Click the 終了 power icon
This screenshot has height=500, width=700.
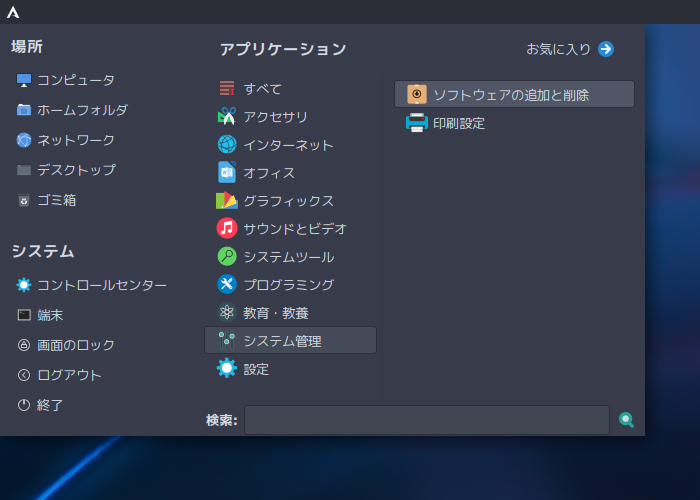(x=24, y=405)
